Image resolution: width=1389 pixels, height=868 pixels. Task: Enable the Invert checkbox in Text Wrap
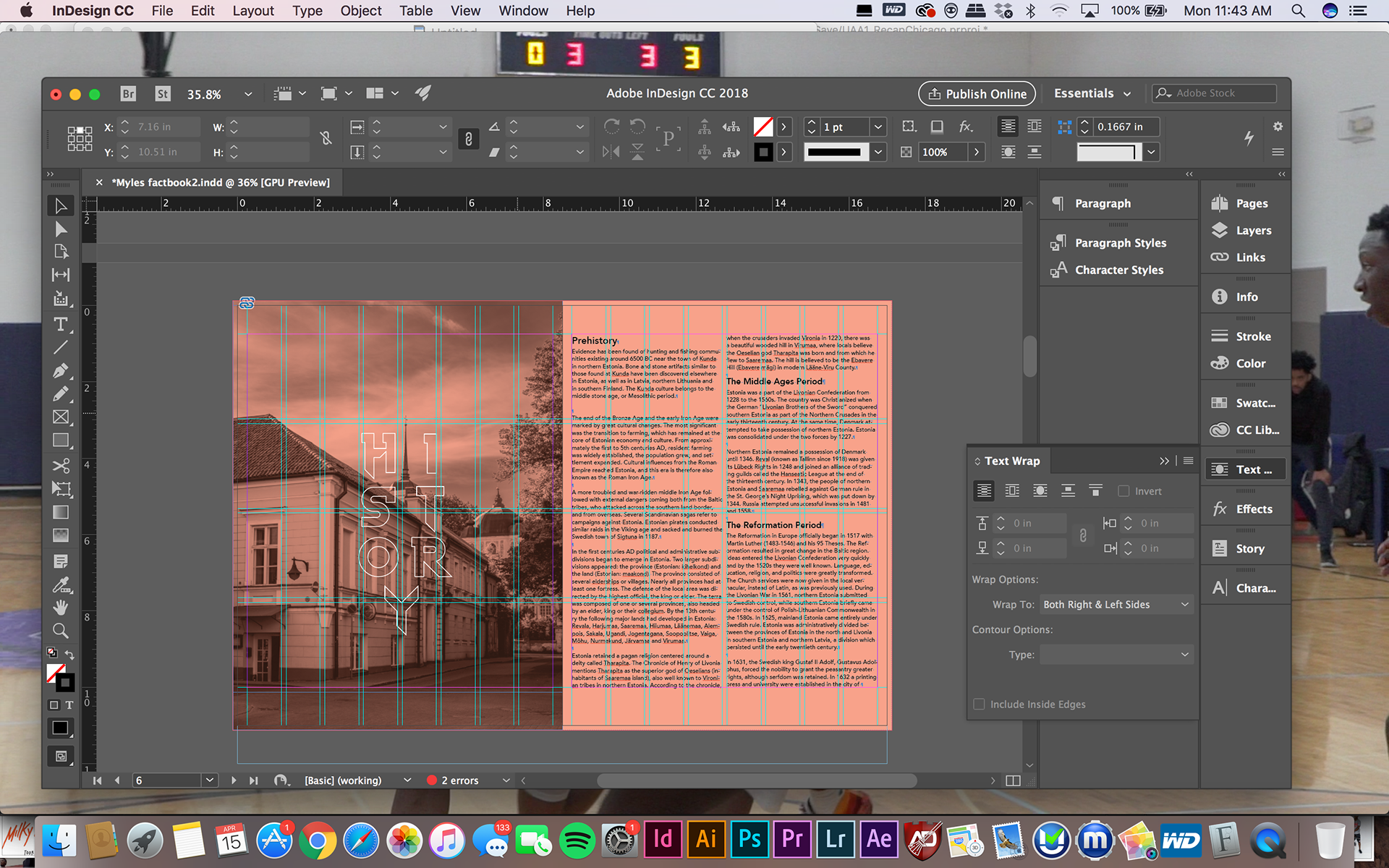tap(1123, 491)
